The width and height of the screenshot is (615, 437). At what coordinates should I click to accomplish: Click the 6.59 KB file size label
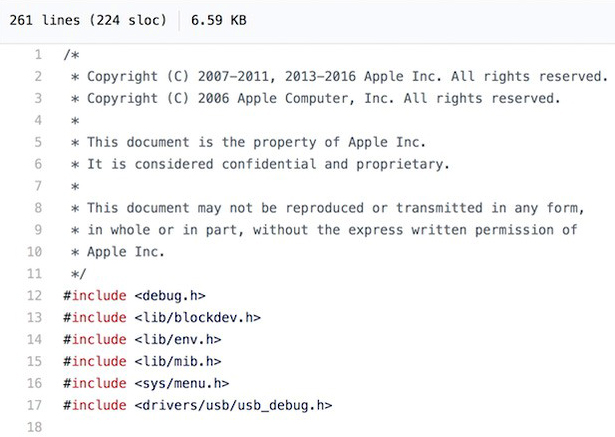pos(219,20)
